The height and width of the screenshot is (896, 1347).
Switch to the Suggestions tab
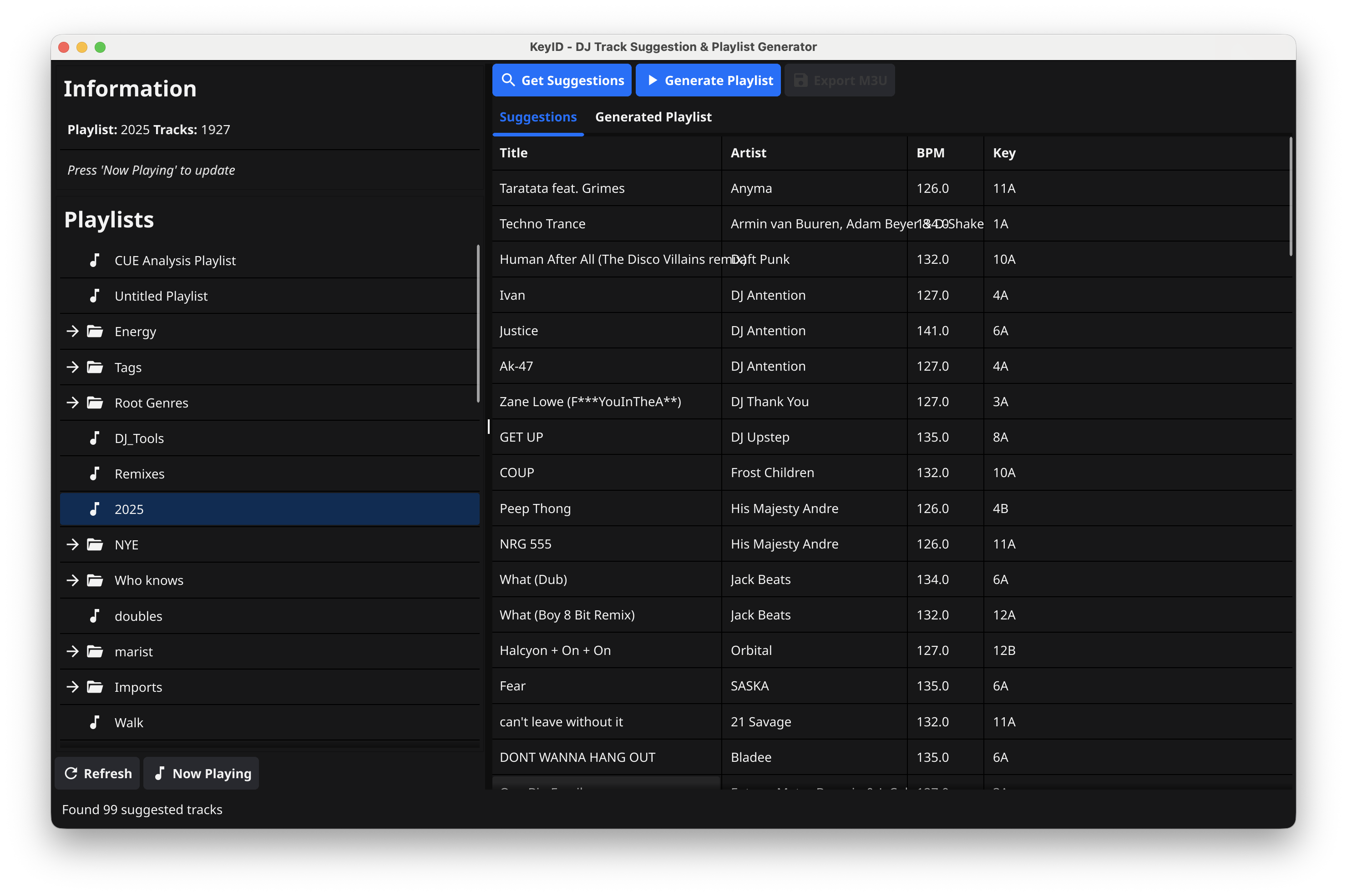pos(537,116)
